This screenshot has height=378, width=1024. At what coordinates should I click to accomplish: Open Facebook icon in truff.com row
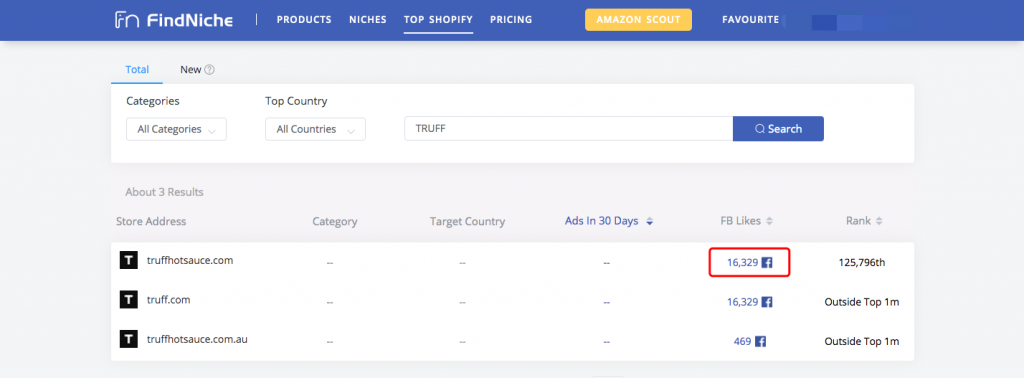coord(767,302)
